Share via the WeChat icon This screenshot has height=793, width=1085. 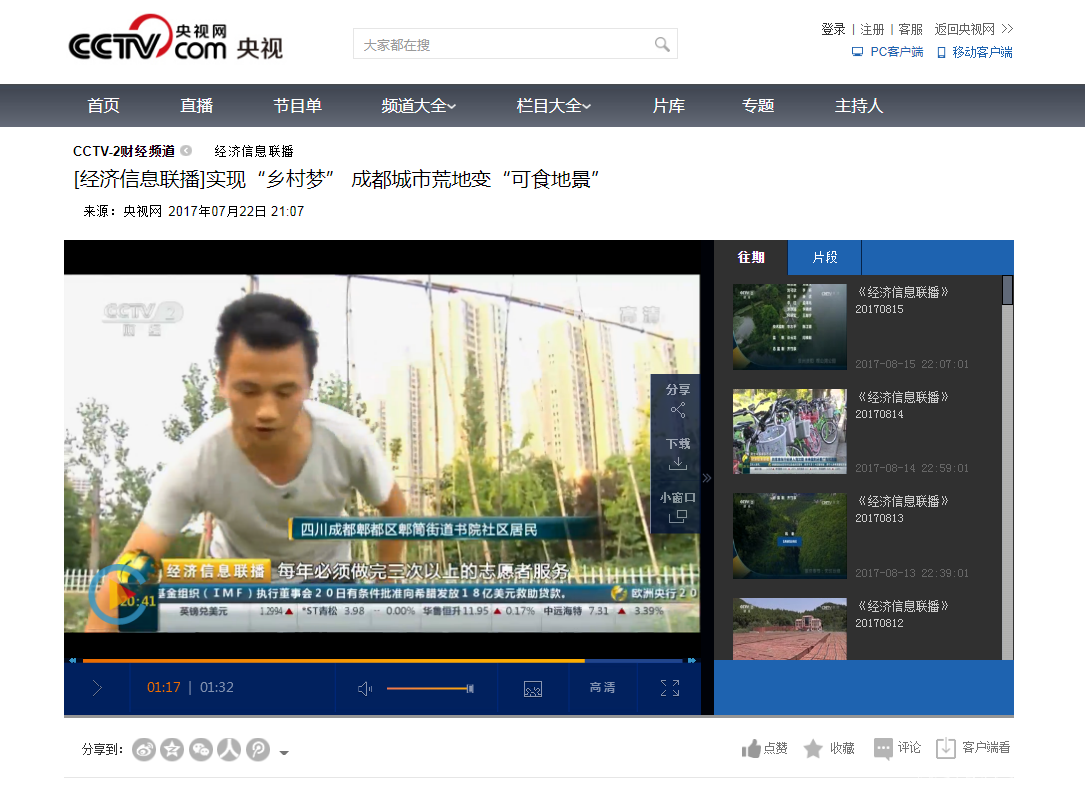201,749
